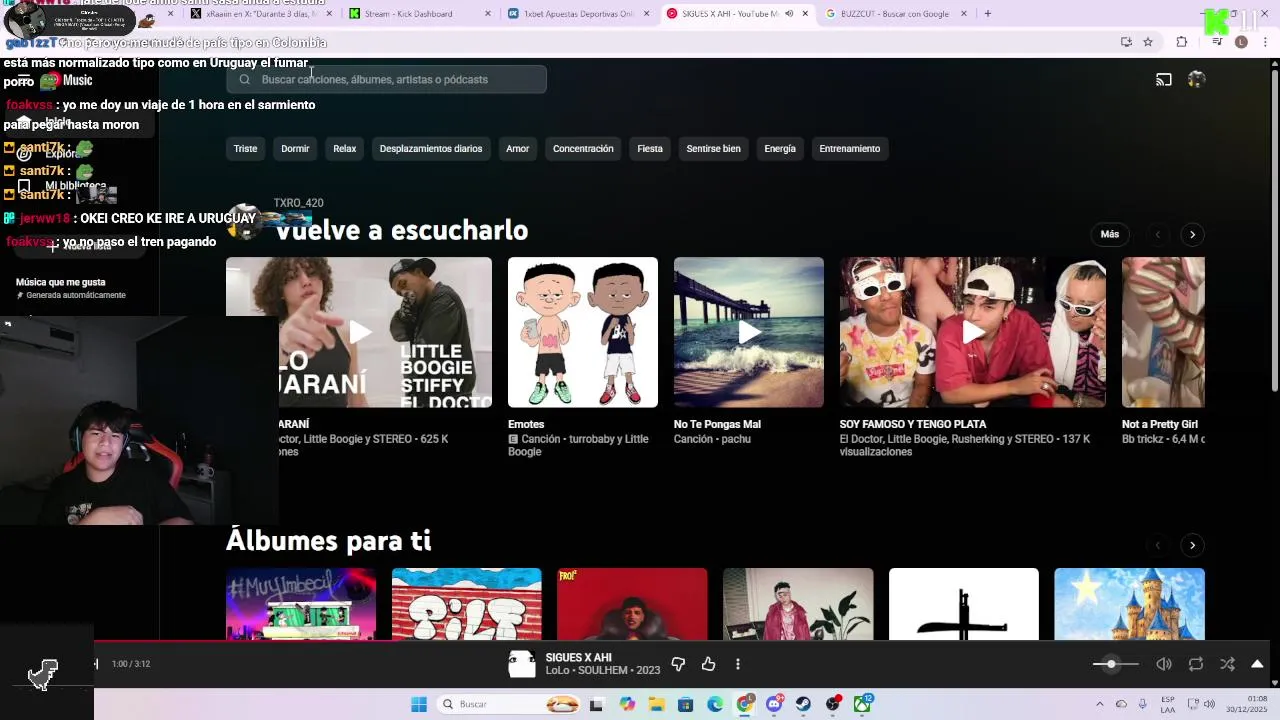Open the Música que me gusta playlist
Screen dimensions: 1280x720
[61, 282]
